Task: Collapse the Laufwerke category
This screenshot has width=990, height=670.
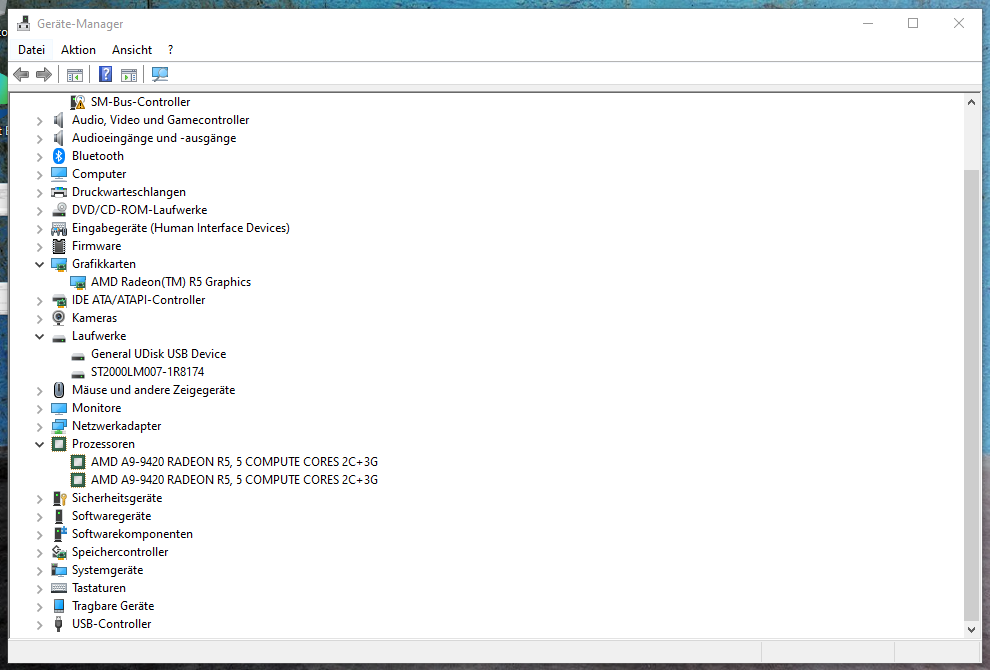Action: [39, 336]
